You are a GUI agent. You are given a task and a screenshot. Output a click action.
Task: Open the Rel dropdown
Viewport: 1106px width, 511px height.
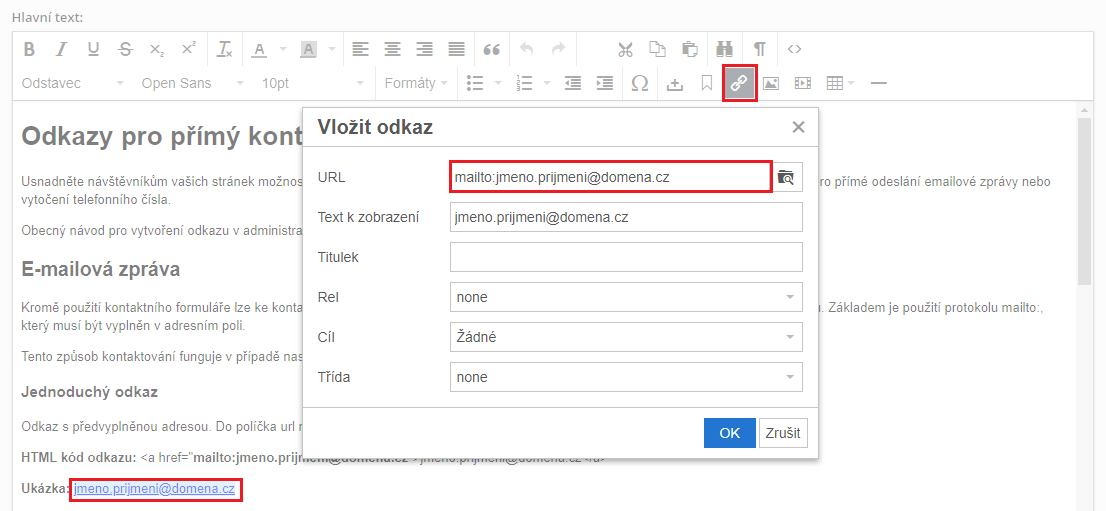coord(626,297)
